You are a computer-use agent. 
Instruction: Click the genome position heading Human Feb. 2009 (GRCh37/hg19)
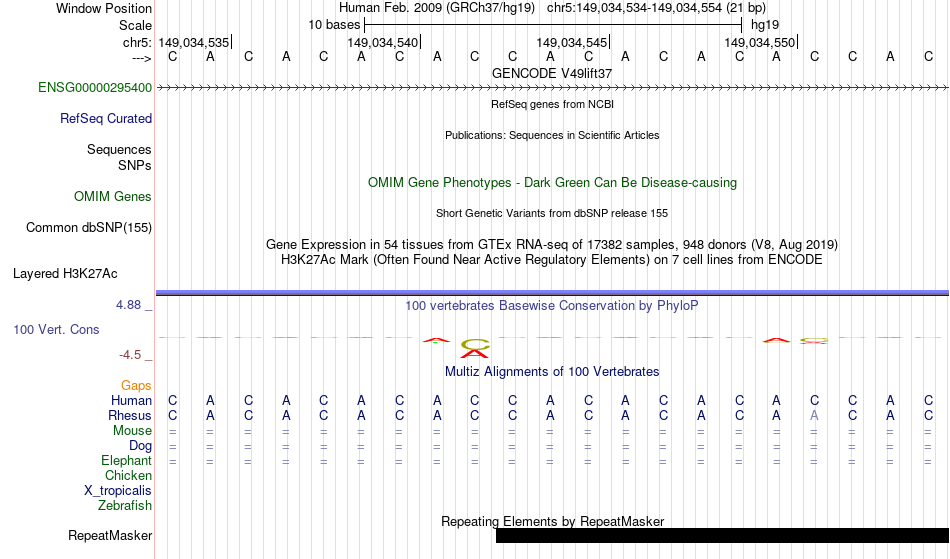pos(437,8)
